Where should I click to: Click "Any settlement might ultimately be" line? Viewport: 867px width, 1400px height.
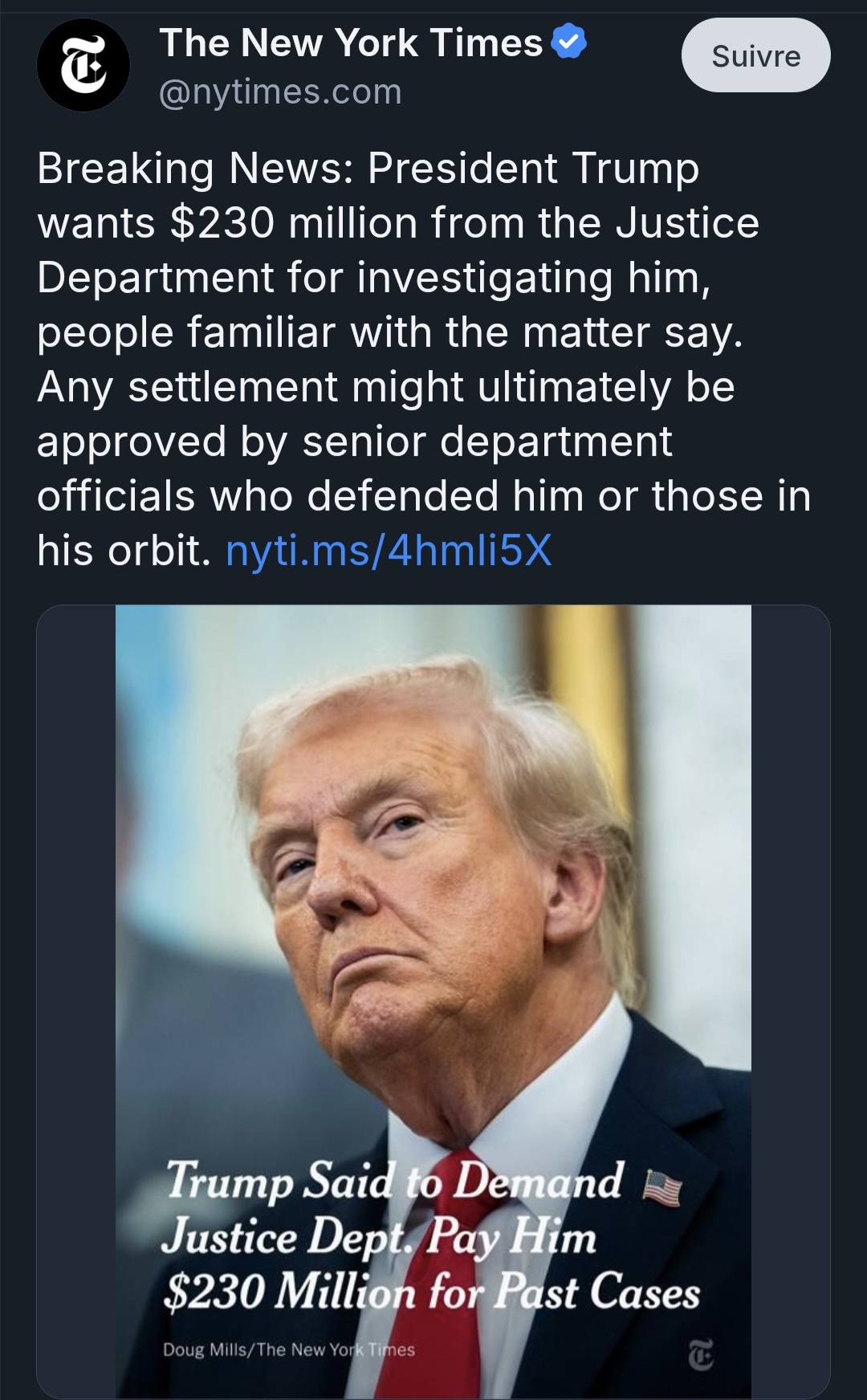385,387
